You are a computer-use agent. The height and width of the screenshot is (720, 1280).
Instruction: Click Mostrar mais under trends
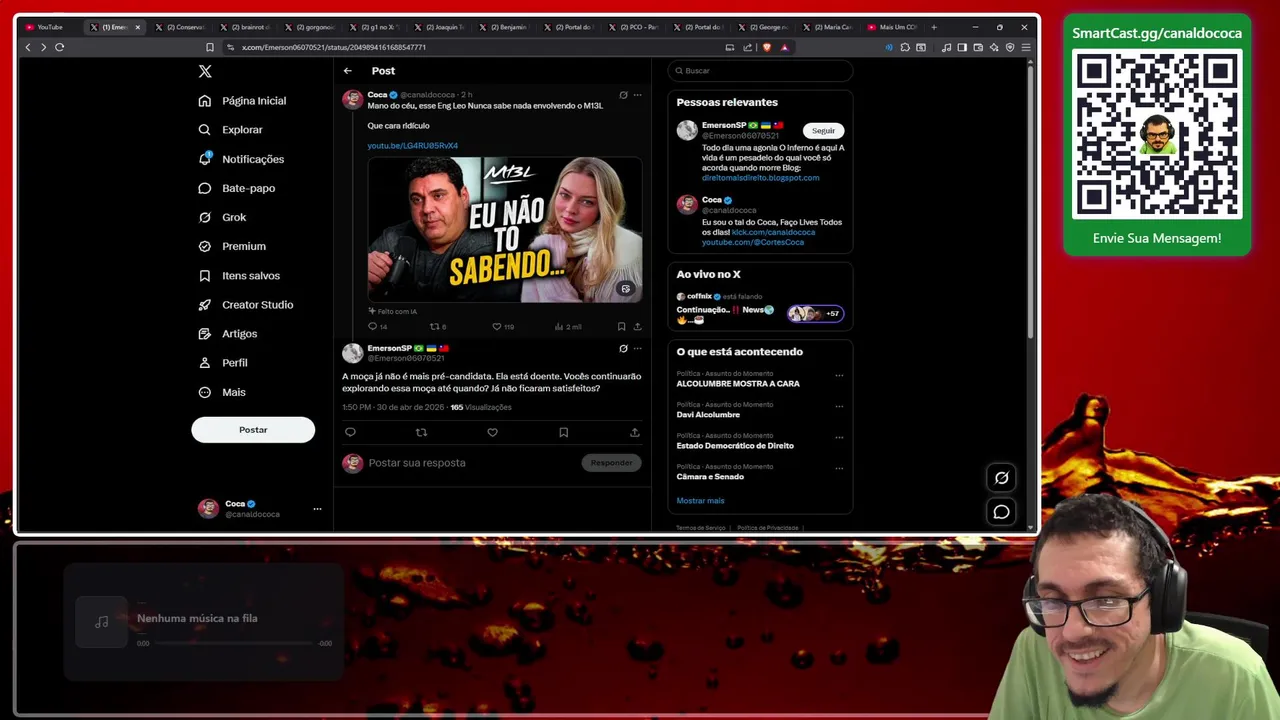click(700, 501)
